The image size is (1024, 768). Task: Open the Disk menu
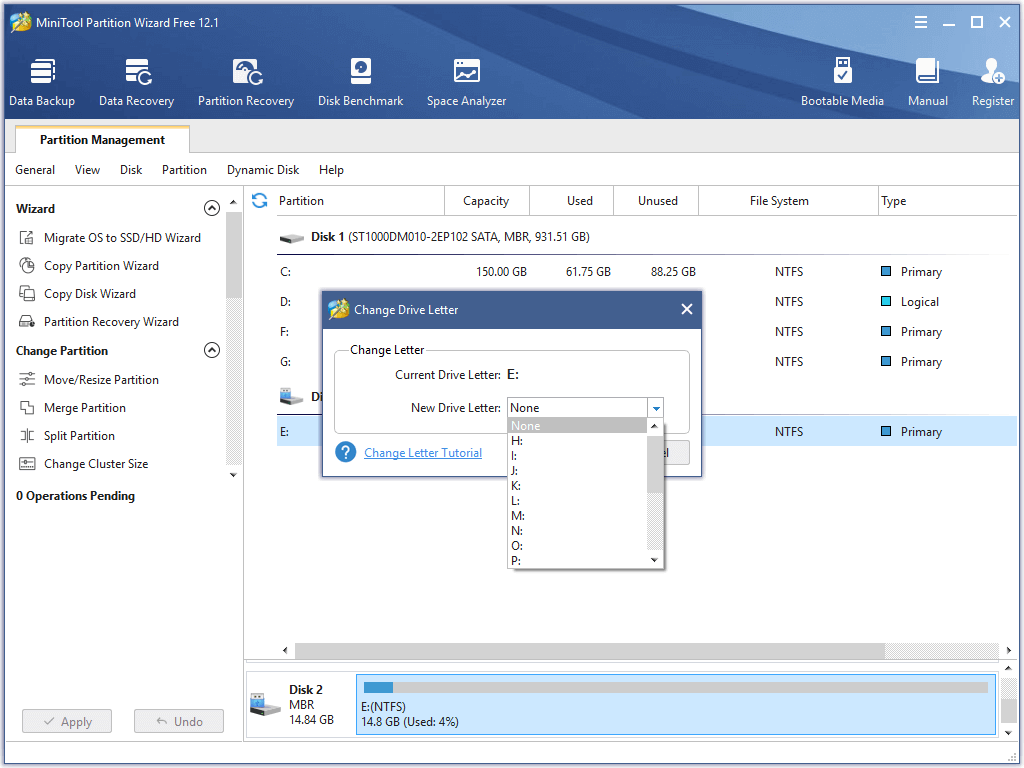(x=131, y=170)
